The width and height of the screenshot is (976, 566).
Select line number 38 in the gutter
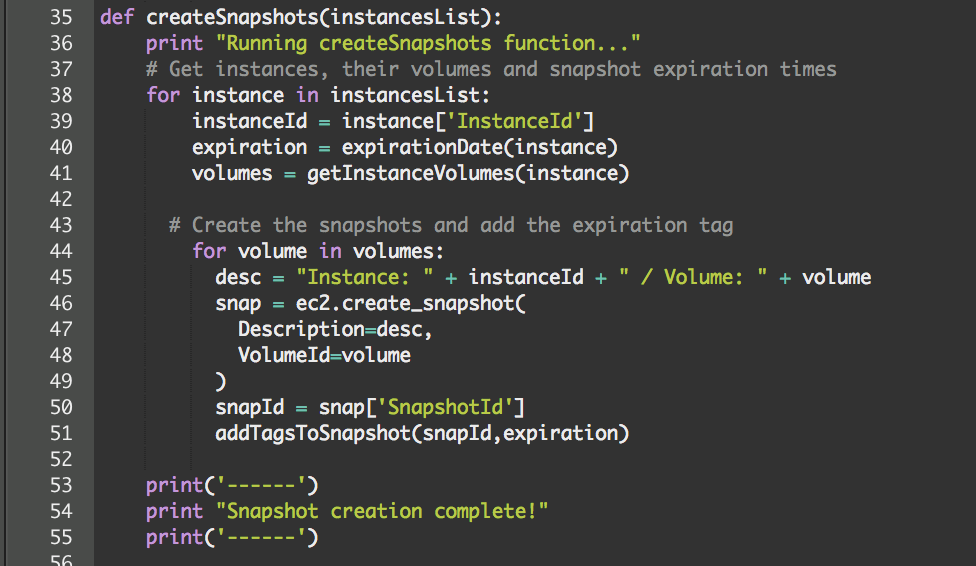click(x=60, y=95)
